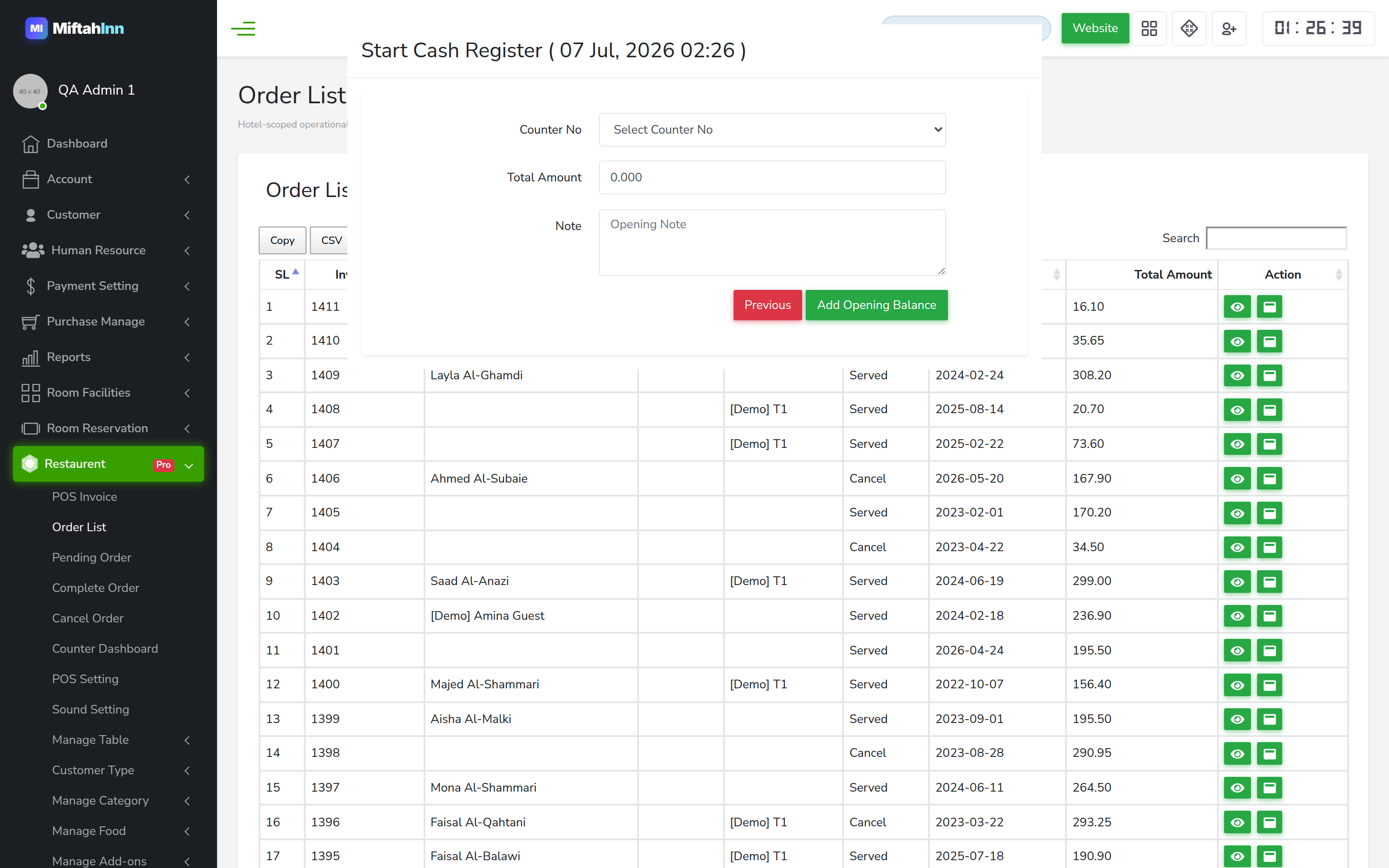This screenshot has height=868, width=1389.
Task: Expand the Room Facilities sidebar menu
Action: 108,393
